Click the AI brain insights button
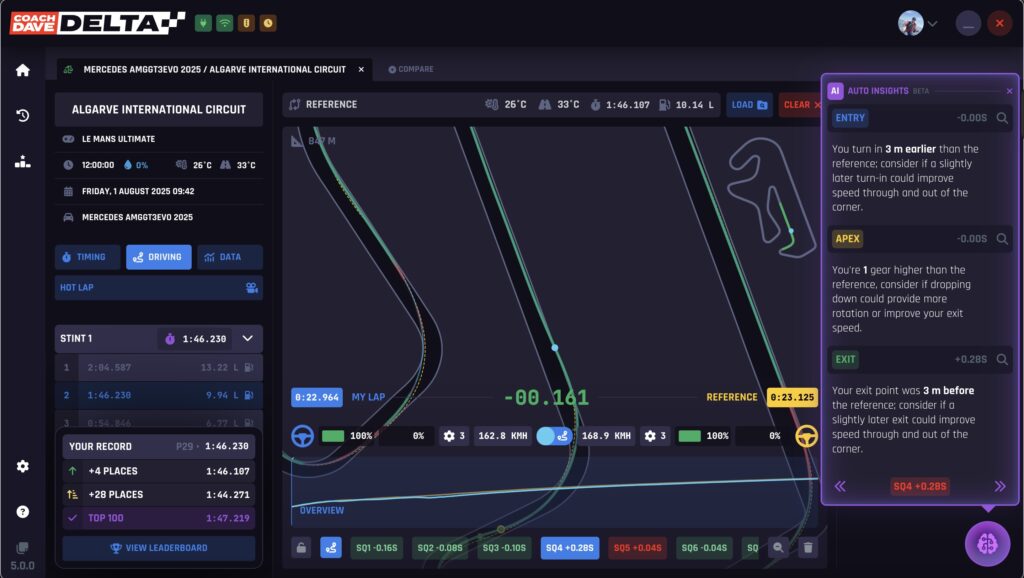1024x578 pixels. [x=986, y=543]
